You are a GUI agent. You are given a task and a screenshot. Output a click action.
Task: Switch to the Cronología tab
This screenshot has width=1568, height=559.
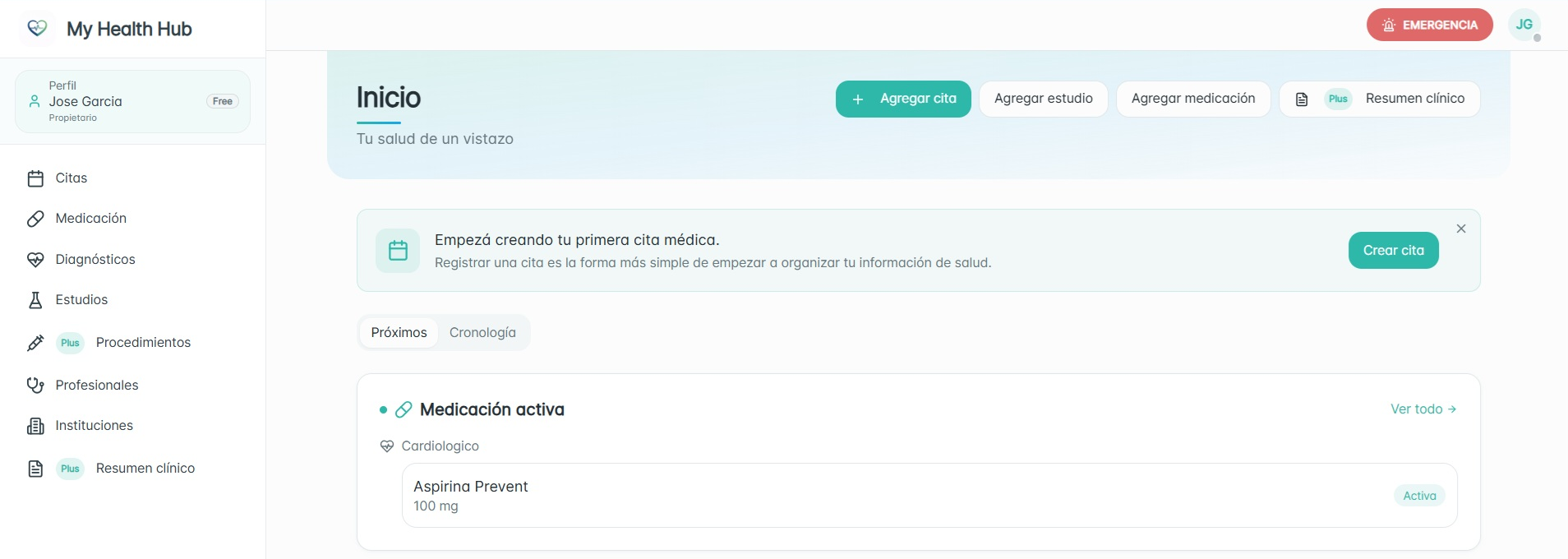(482, 333)
